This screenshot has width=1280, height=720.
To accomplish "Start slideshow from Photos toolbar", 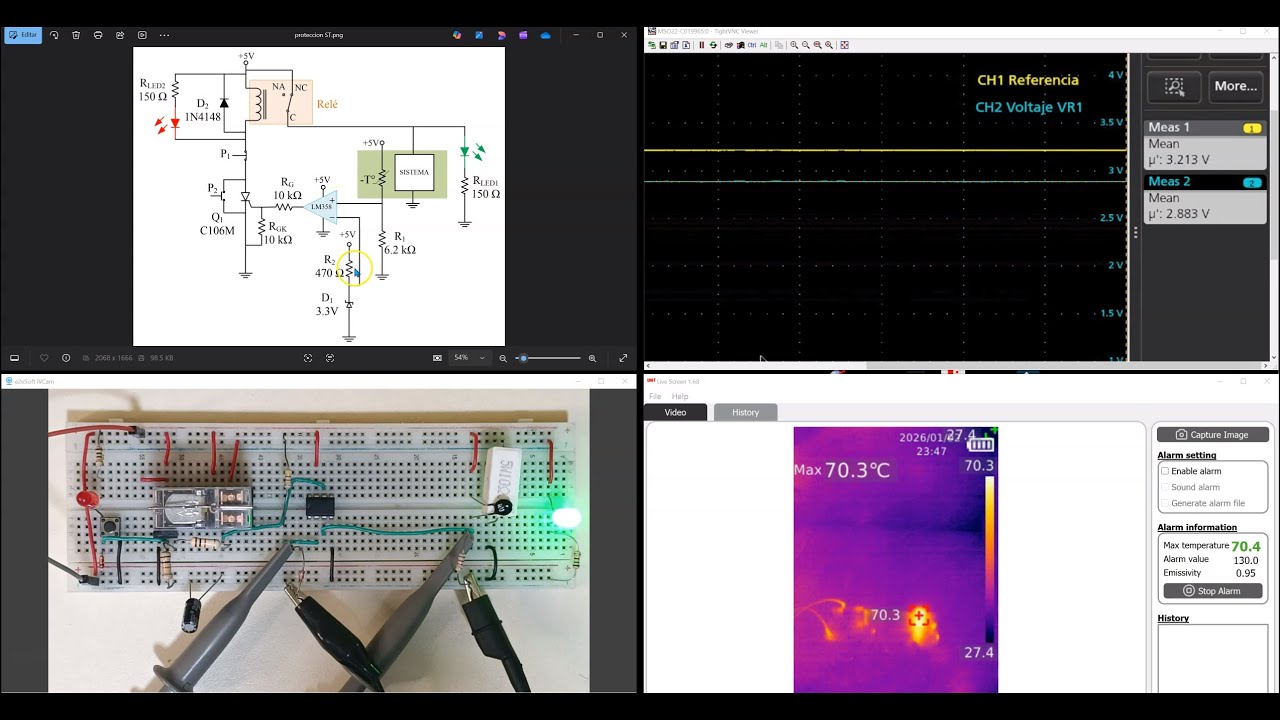I will (x=142, y=35).
